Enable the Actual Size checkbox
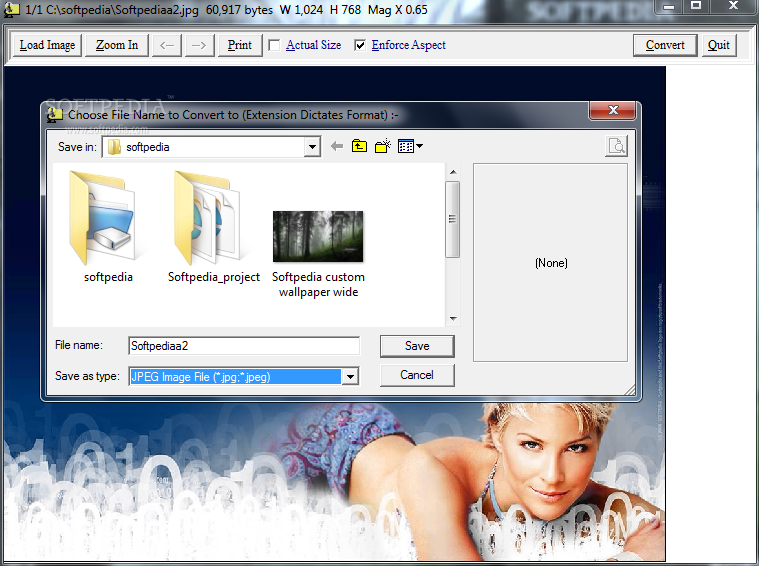Image resolution: width=759 pixels, height=566 pixels. pyautogui.click(x=274, y=46)
